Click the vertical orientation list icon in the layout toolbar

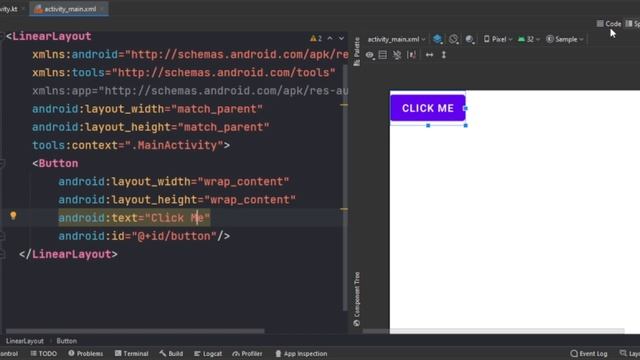tap(383, 55)
